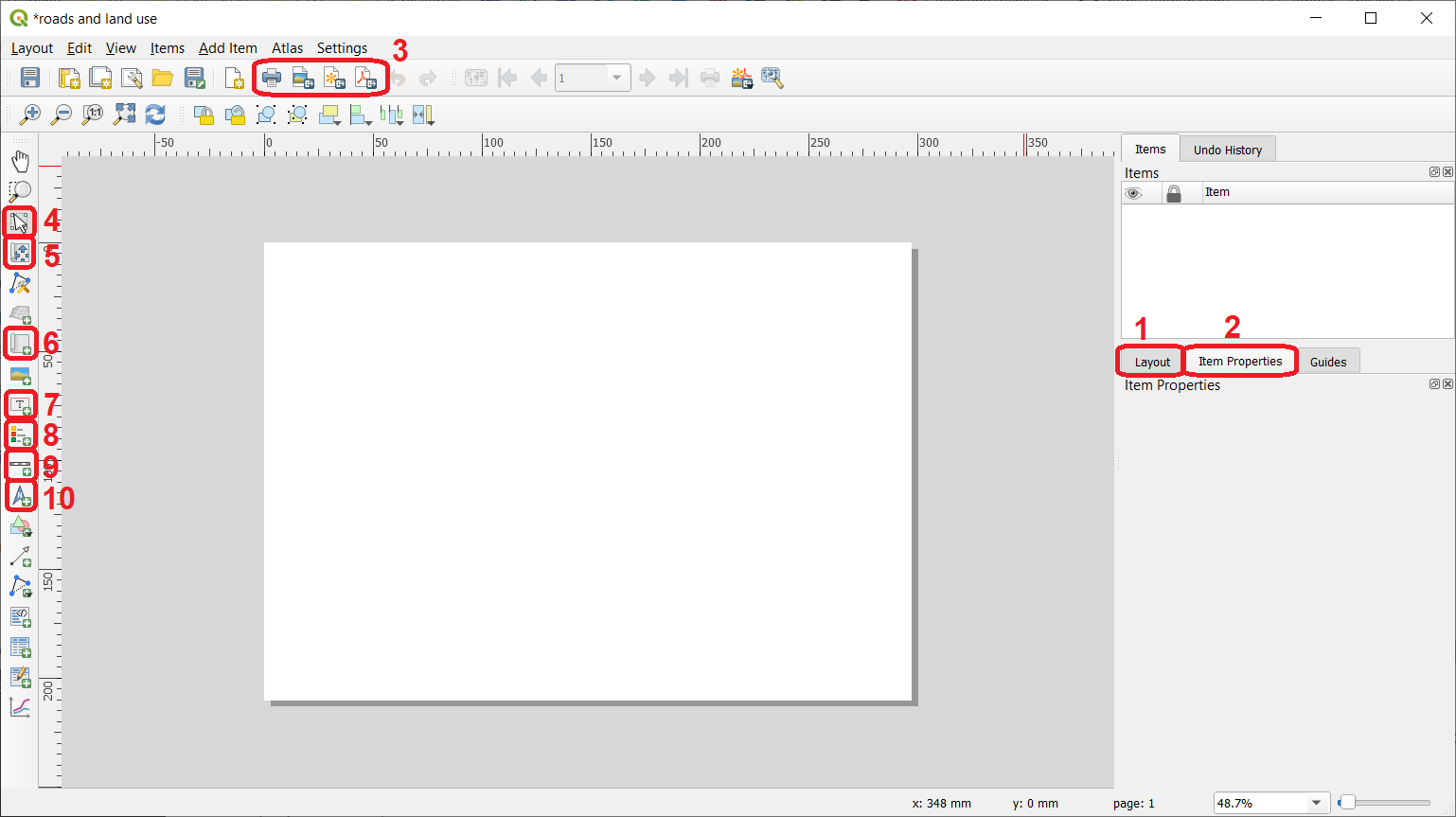Duplicate the current layout
Screen dimensions: 1456x817
click(100, 78)
